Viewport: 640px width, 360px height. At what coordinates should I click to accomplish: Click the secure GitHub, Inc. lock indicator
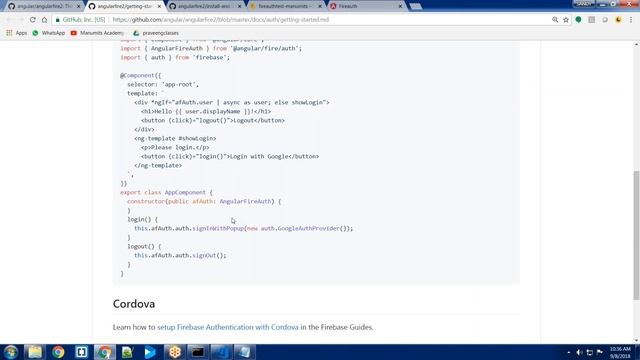80,20
